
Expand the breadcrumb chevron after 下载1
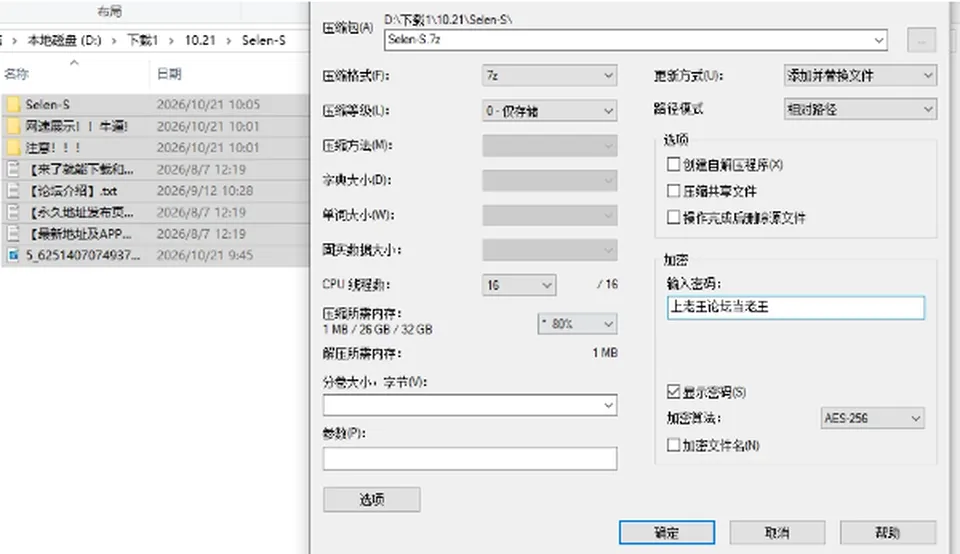pos(171,41)
